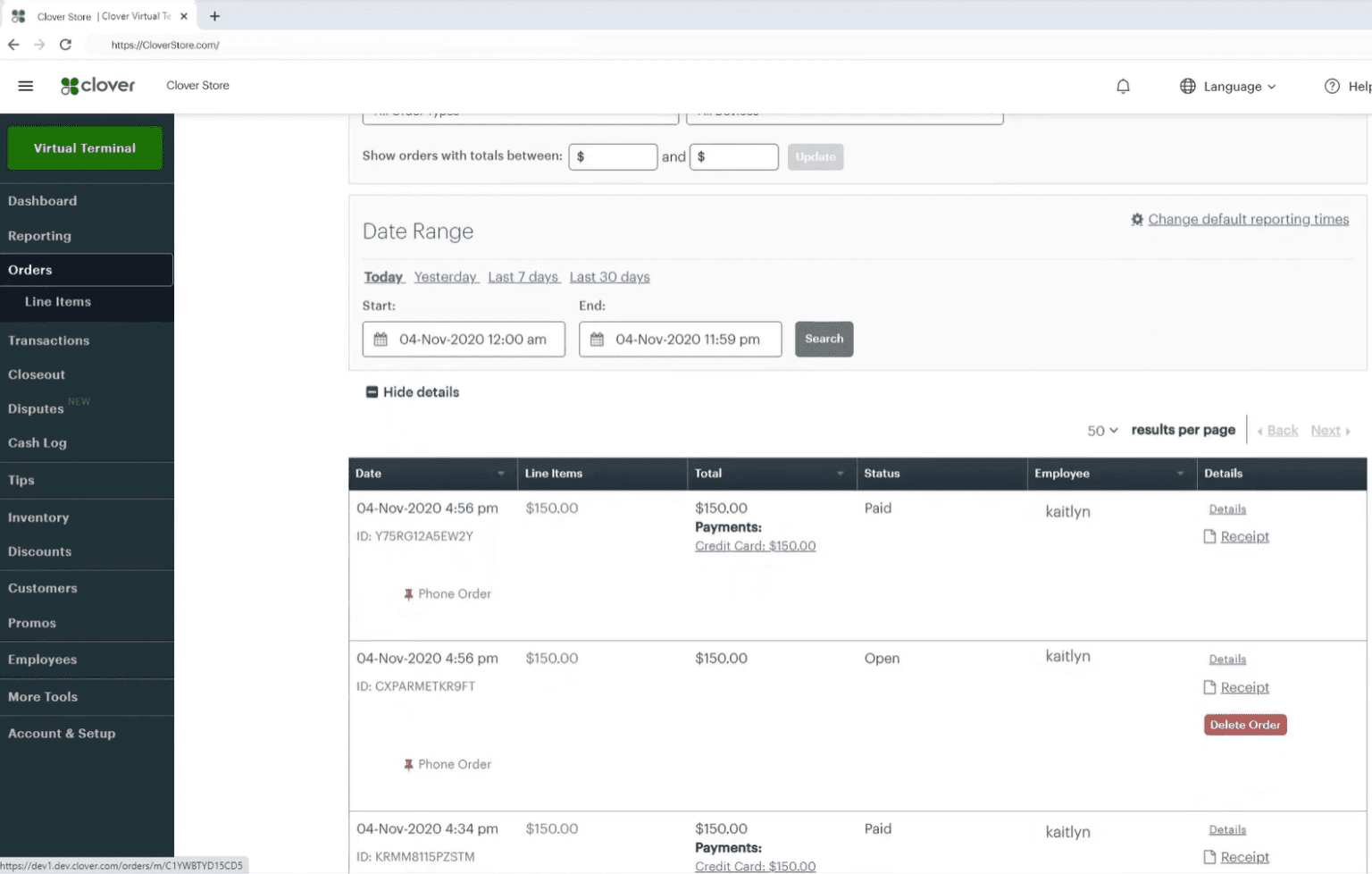Image resolution: width=1372 pixels, height=874 pixels.
Task: Open a new browser tab
Action: pos(214,16)
